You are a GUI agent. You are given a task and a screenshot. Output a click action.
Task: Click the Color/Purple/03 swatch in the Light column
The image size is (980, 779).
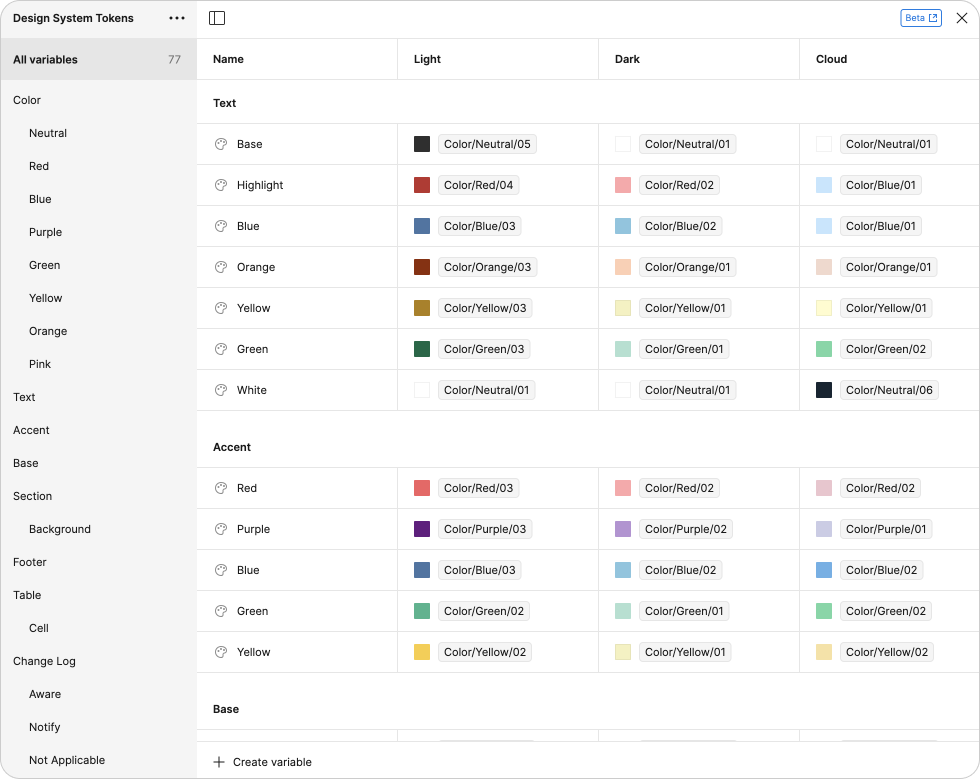422,529
